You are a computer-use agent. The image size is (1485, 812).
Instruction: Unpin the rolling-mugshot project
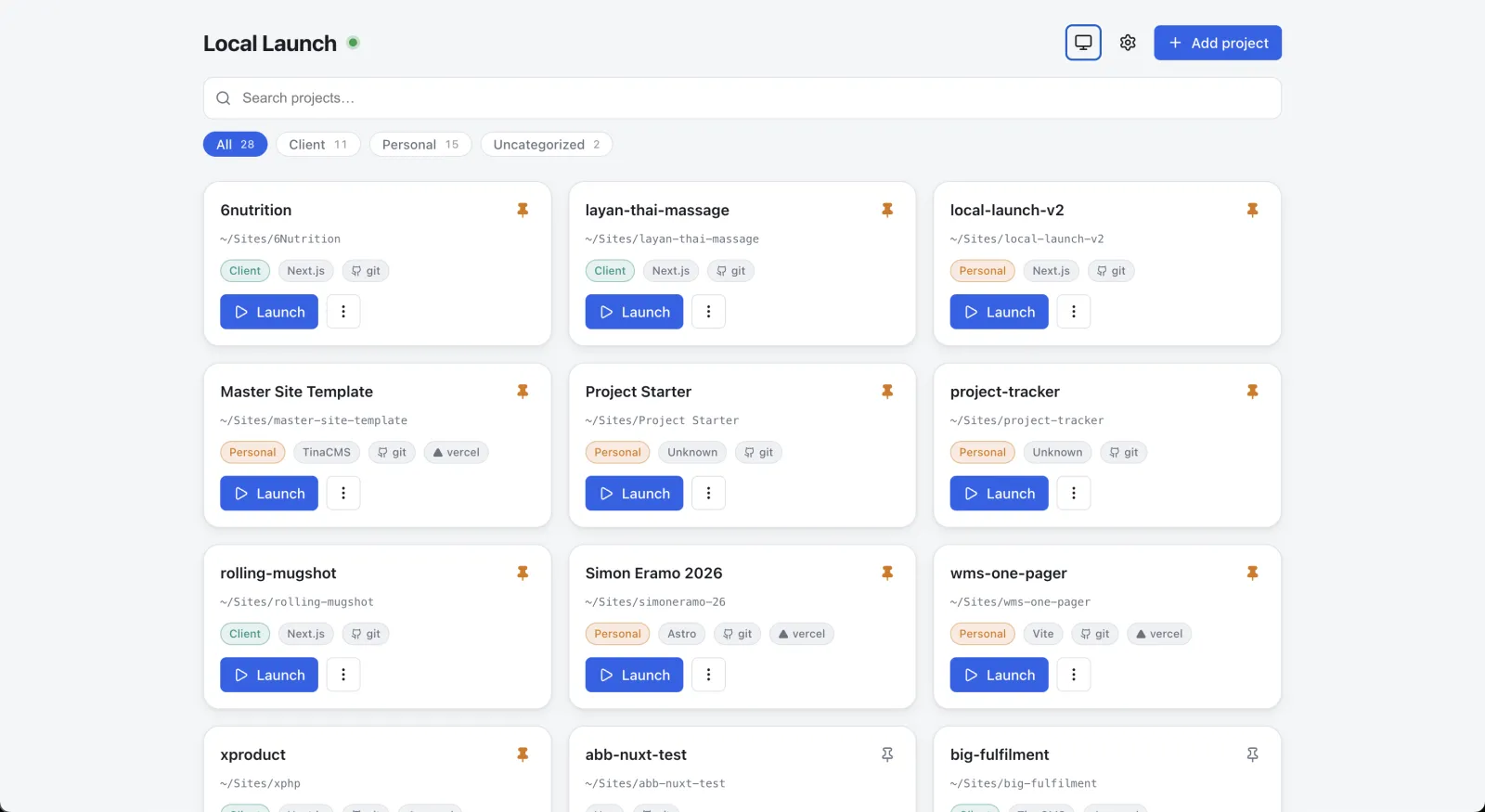(x=523, y=574)
